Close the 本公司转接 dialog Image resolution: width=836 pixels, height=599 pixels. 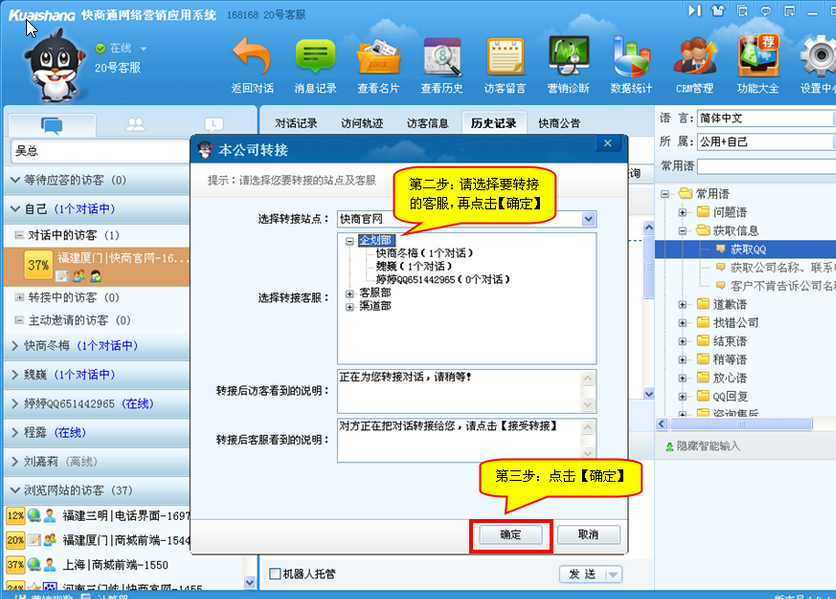point(608,143)
